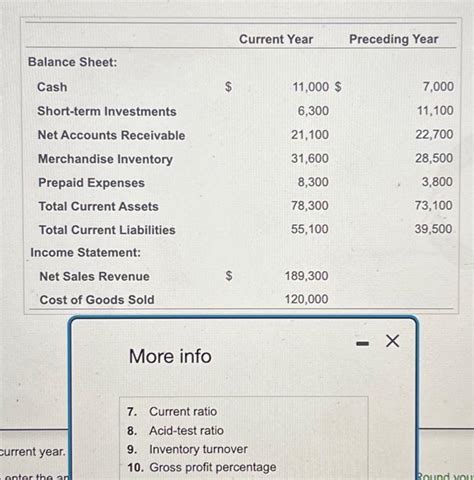The width and height of the screenshot is (474, 480).
Task: Select the Gross profit percentage item
Action: [202, 467]
